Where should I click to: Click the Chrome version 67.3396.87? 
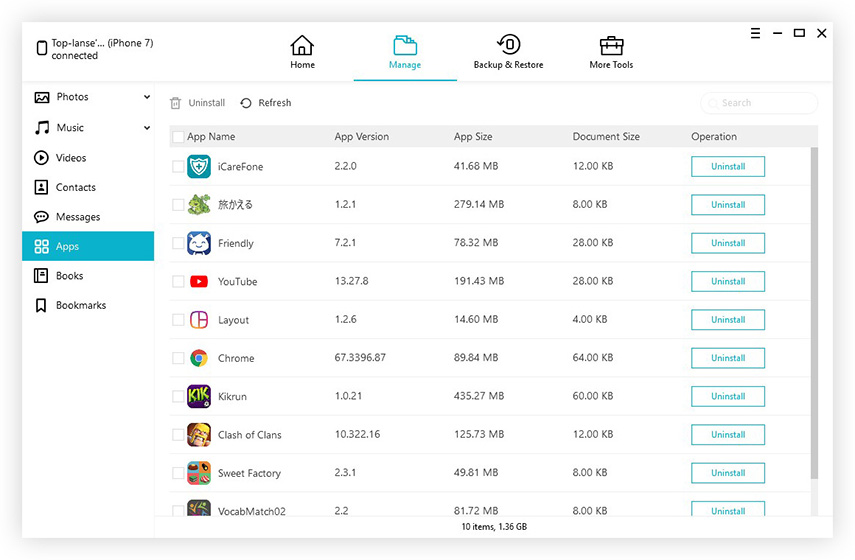pyautogui.click(x=360, y=358)
